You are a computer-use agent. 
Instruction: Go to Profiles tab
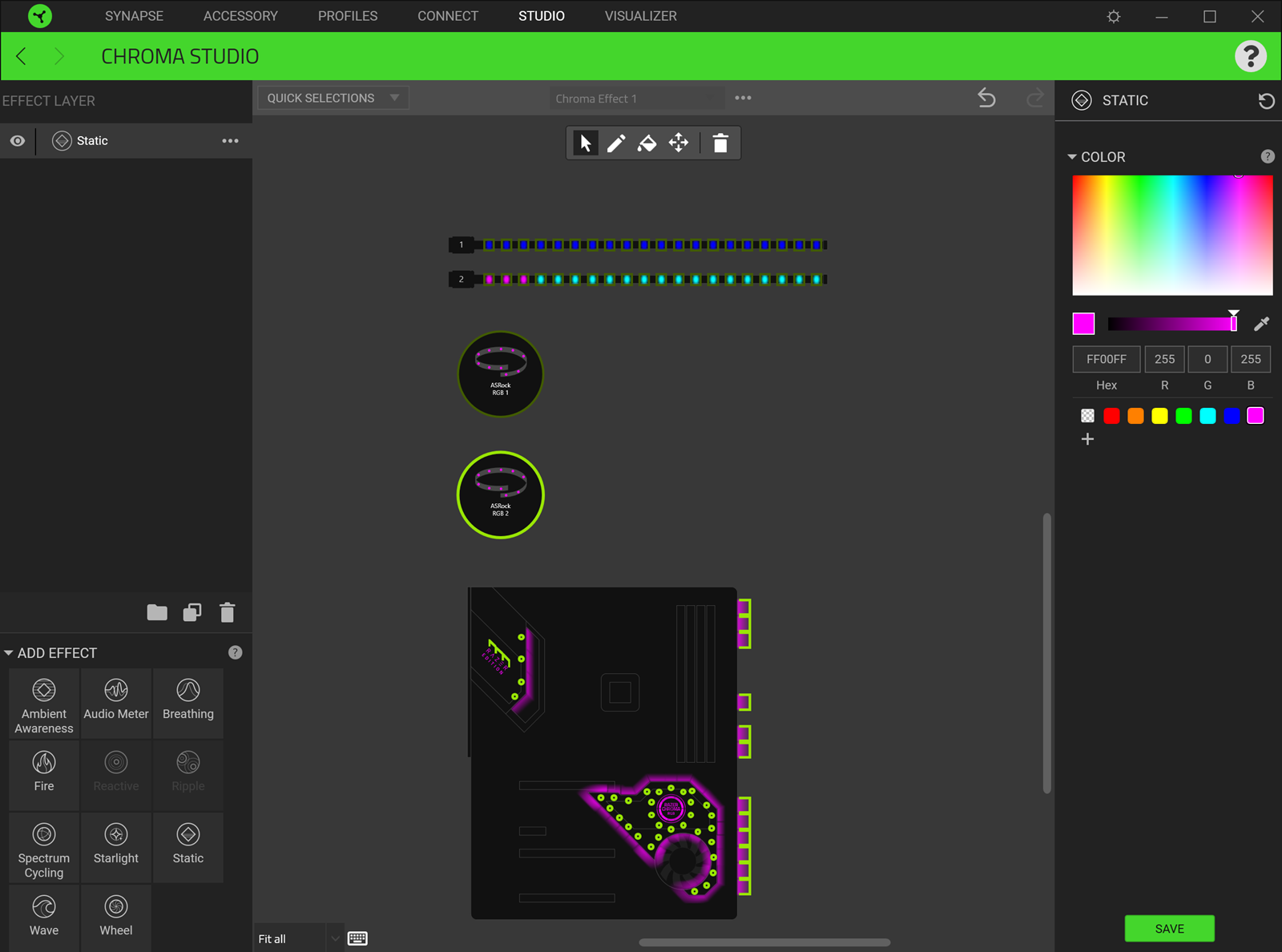coord(348,16)
